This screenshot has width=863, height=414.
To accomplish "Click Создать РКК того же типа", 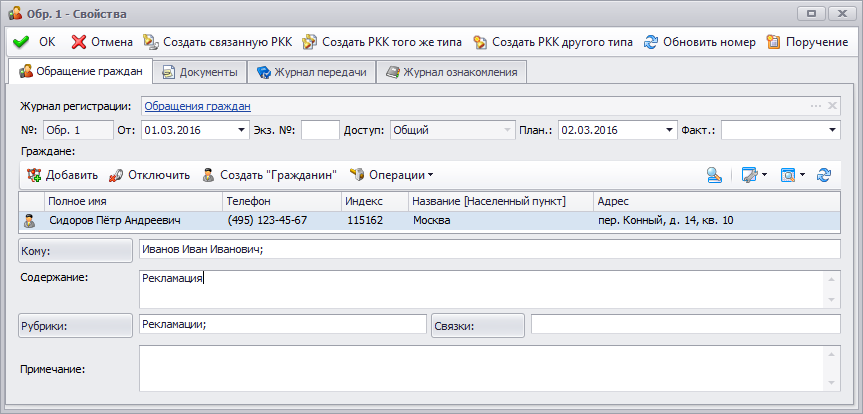I will point(381,42).
